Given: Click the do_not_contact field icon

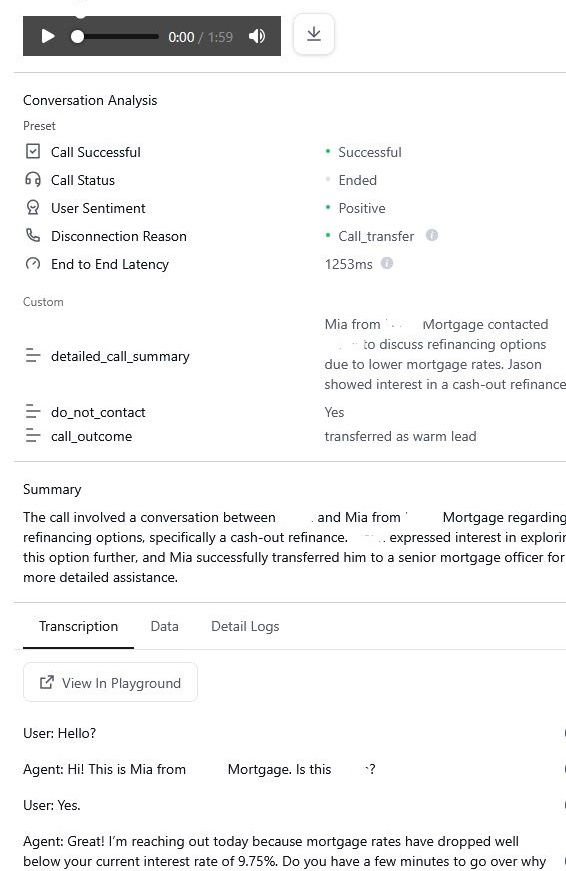Looking at the screenshot, I should (33, 412).
